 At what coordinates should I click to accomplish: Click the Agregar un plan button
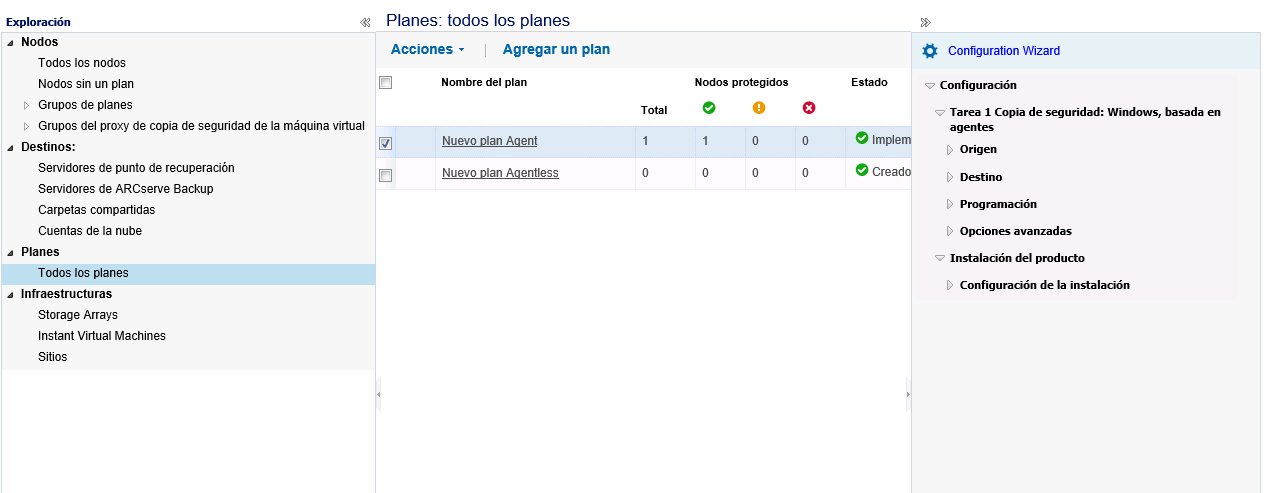(x=556, y=49)
